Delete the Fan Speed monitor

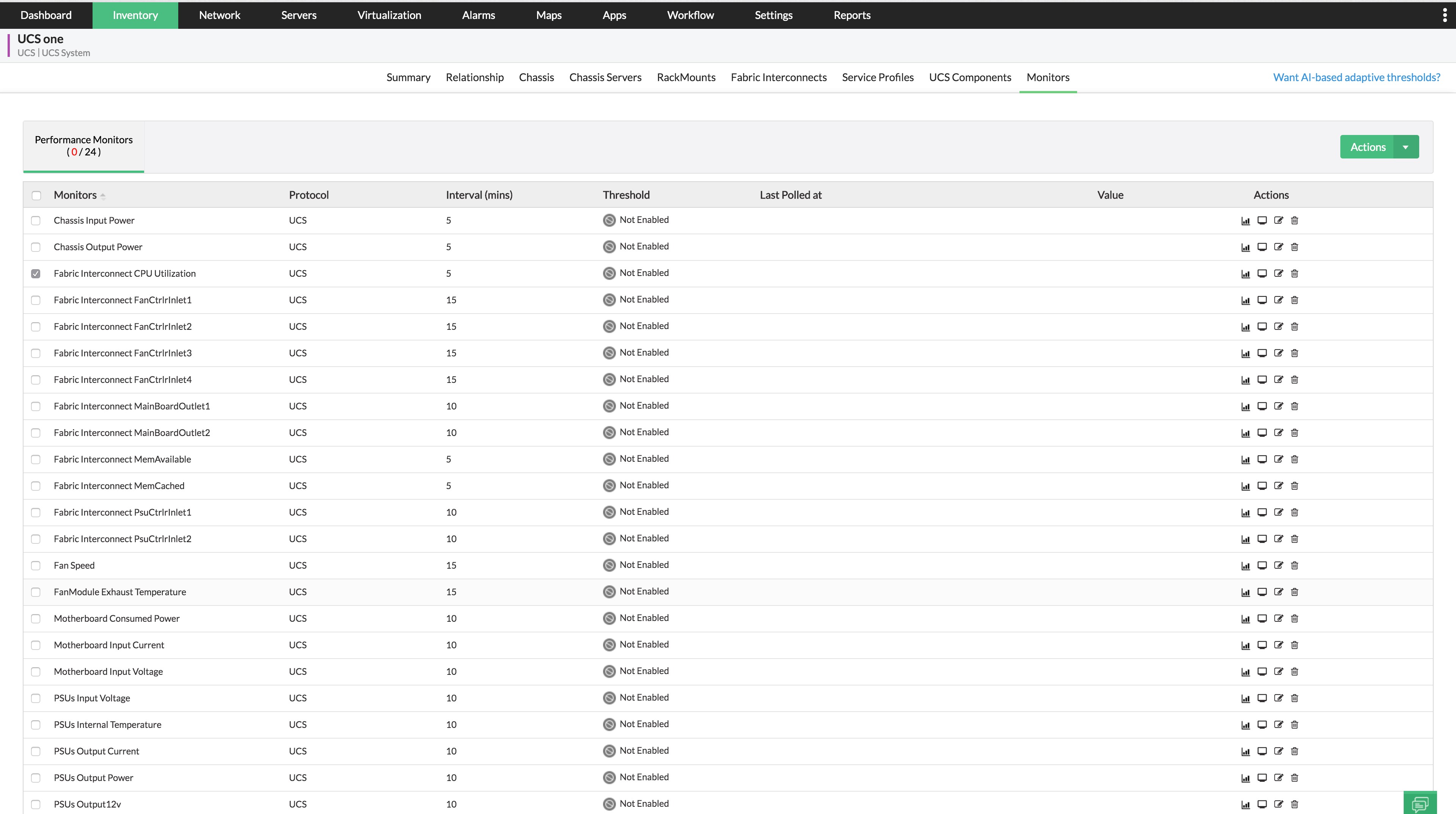click(x=1295, y=565)
